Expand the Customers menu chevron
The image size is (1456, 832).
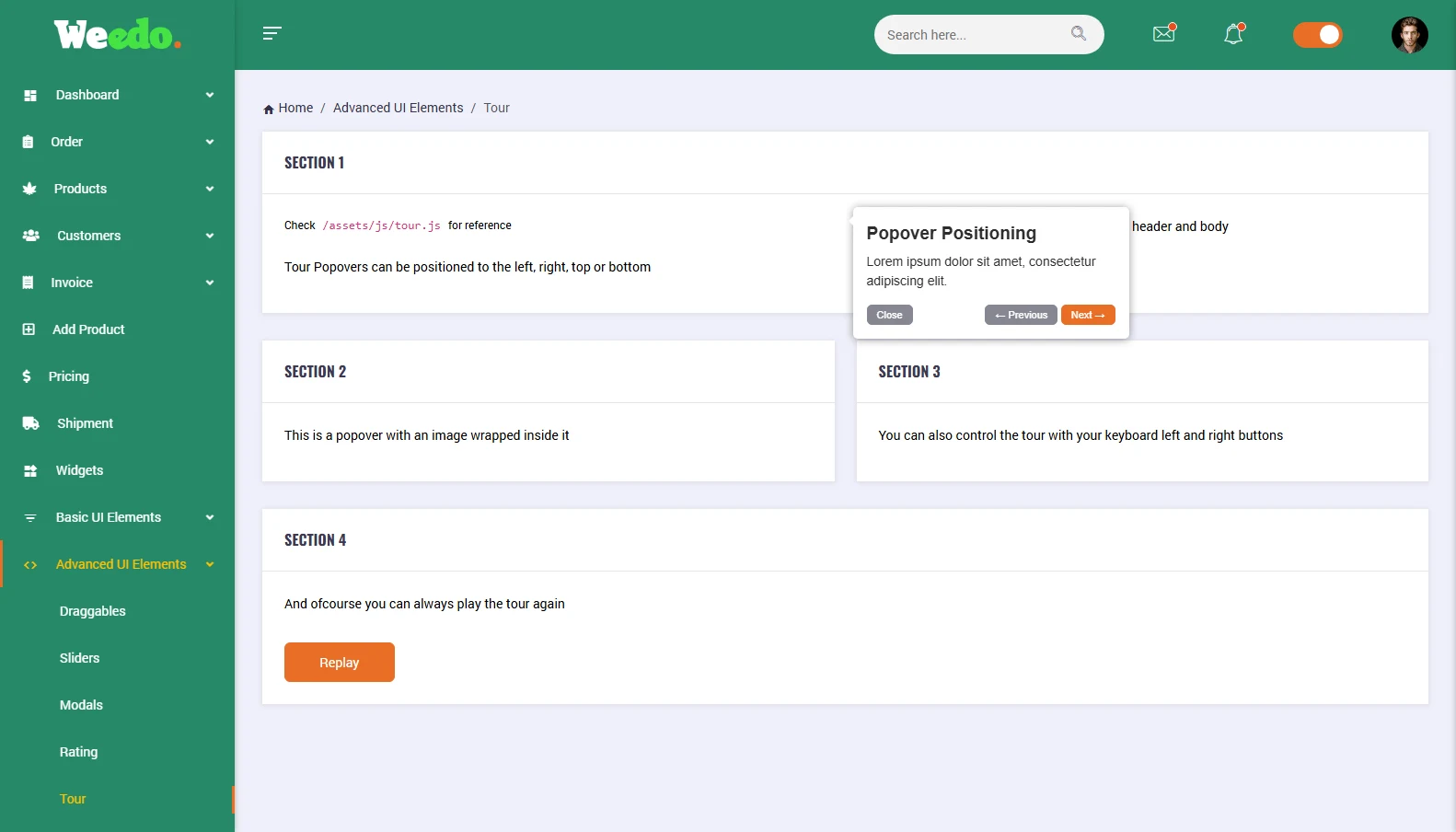pyautogui.click(x=210, y=236)
